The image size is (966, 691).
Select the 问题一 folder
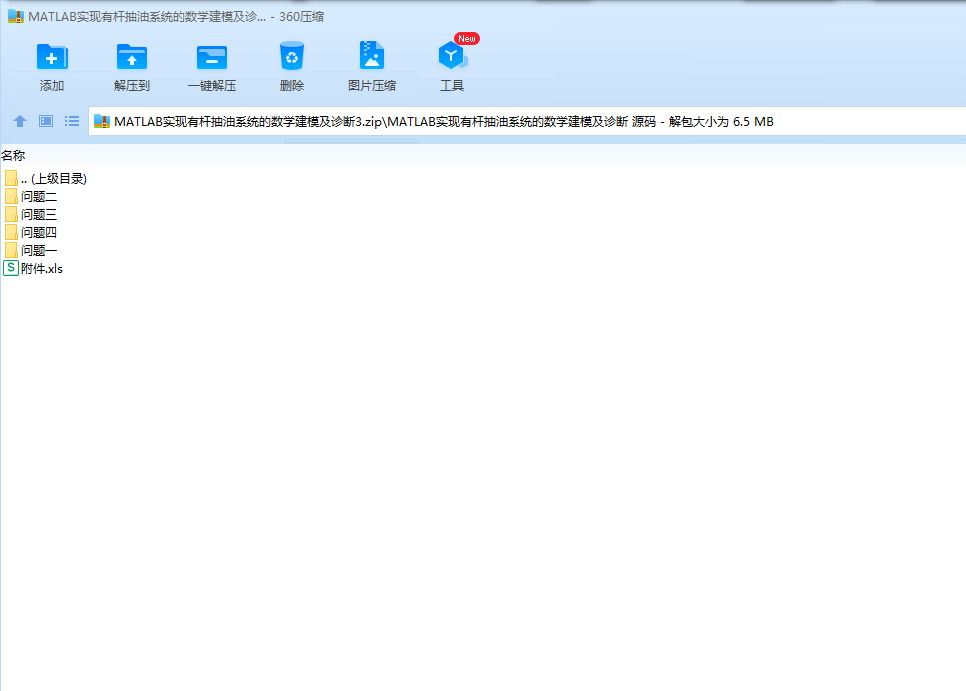click(31, 250)
